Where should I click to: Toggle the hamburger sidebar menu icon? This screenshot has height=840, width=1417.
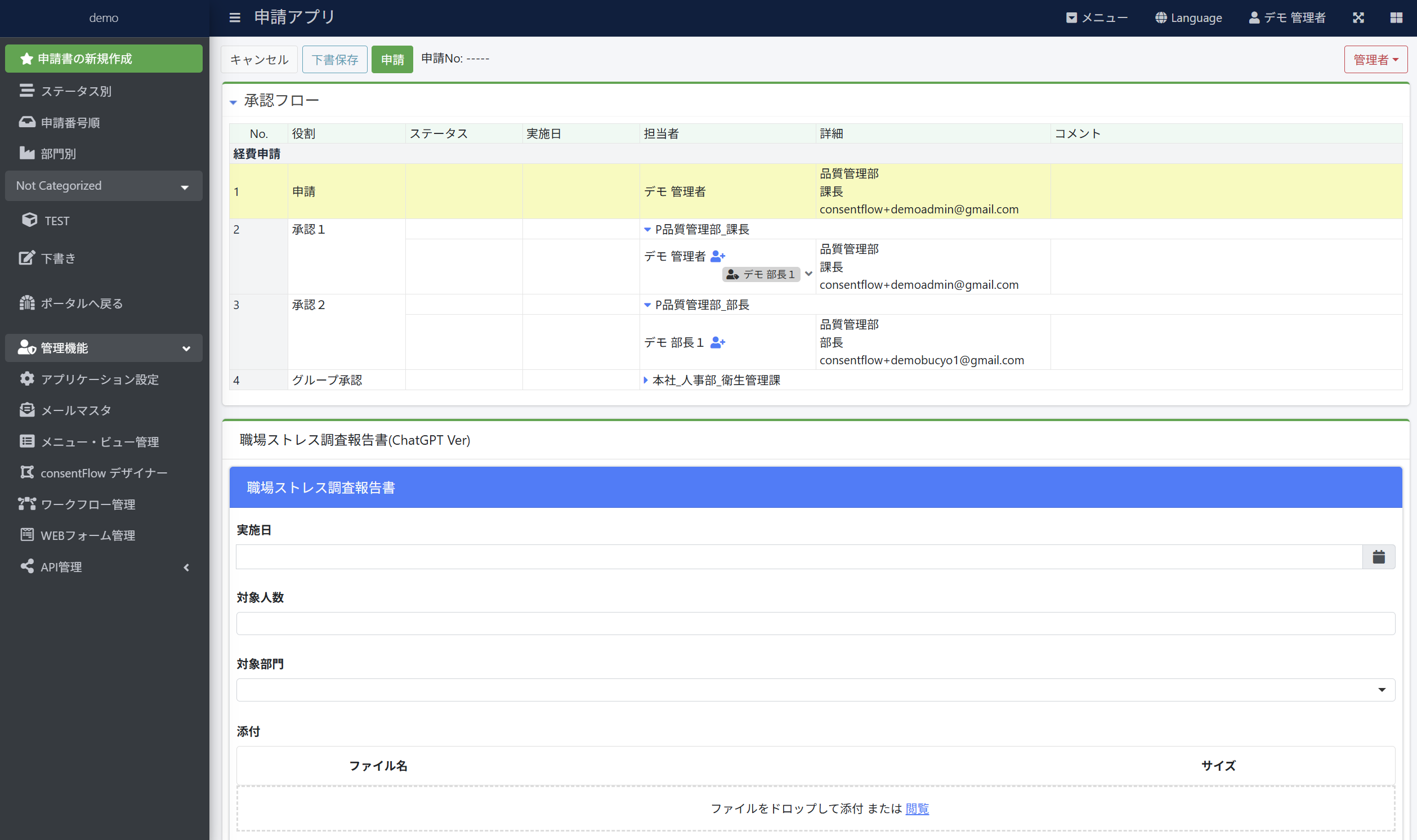[235, 17]
